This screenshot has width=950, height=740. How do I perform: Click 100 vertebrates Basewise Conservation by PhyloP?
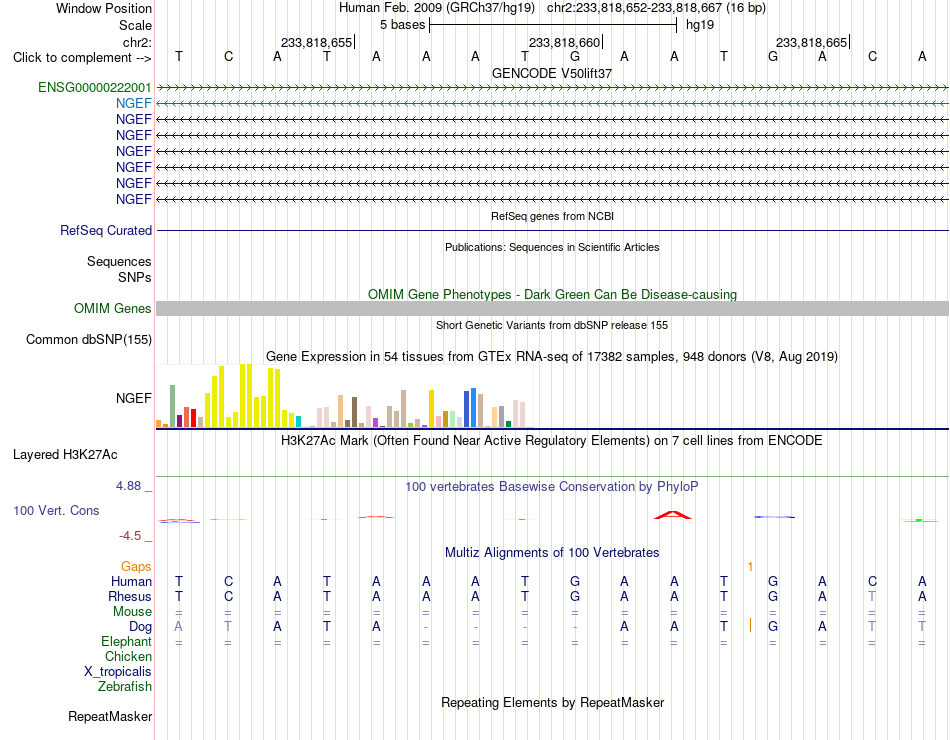[552, 487]
